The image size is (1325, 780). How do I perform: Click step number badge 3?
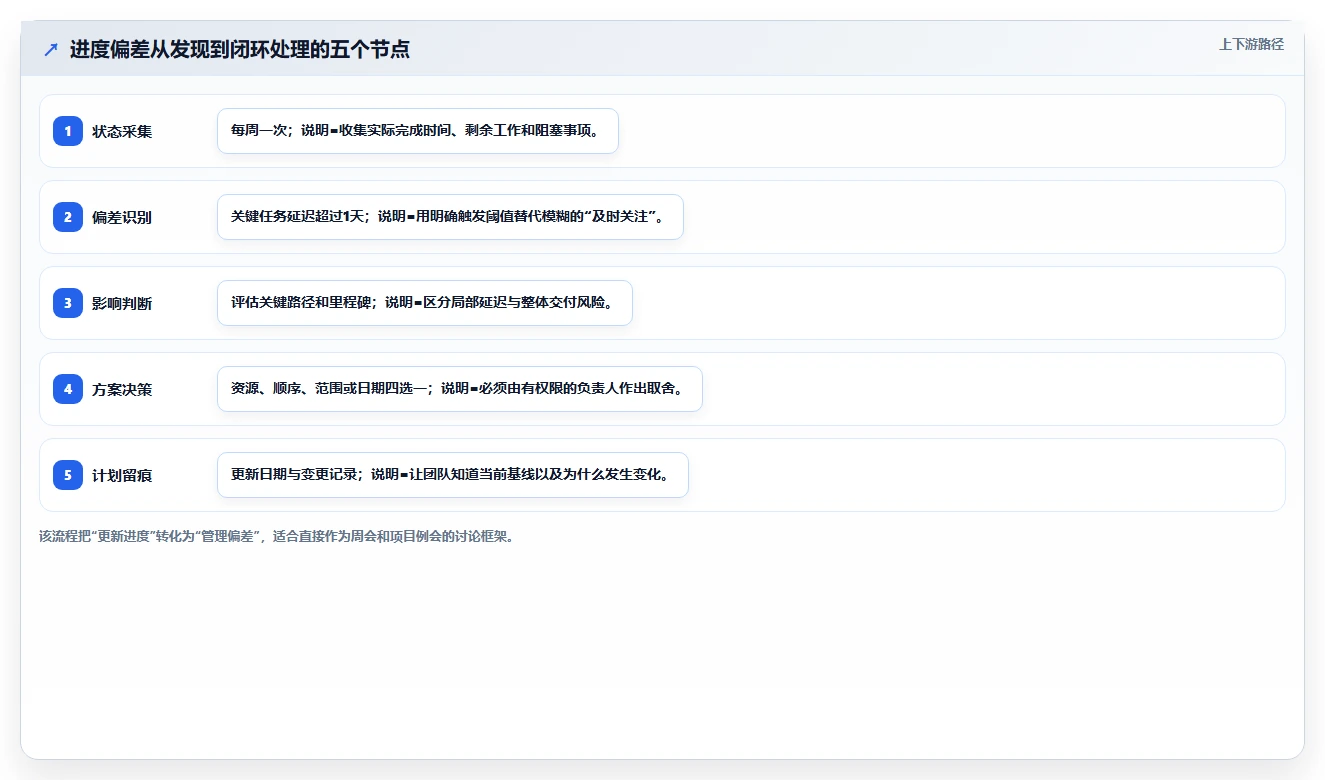[68, 303]
